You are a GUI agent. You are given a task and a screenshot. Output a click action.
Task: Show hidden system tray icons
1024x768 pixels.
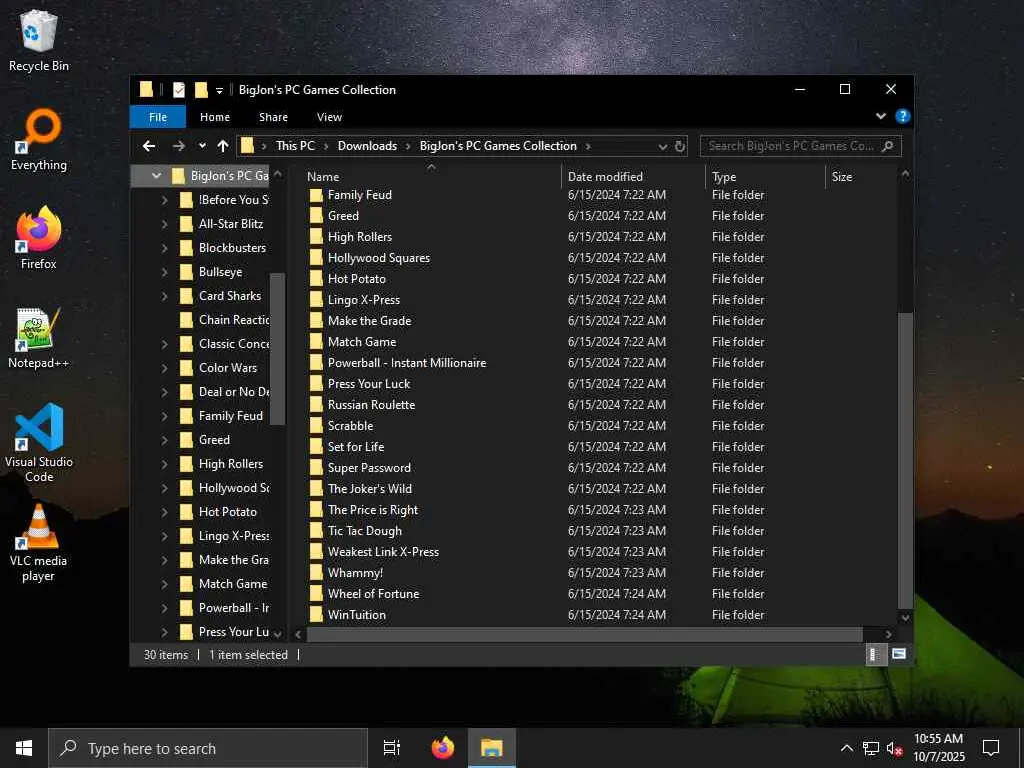[x=846, y=748]
